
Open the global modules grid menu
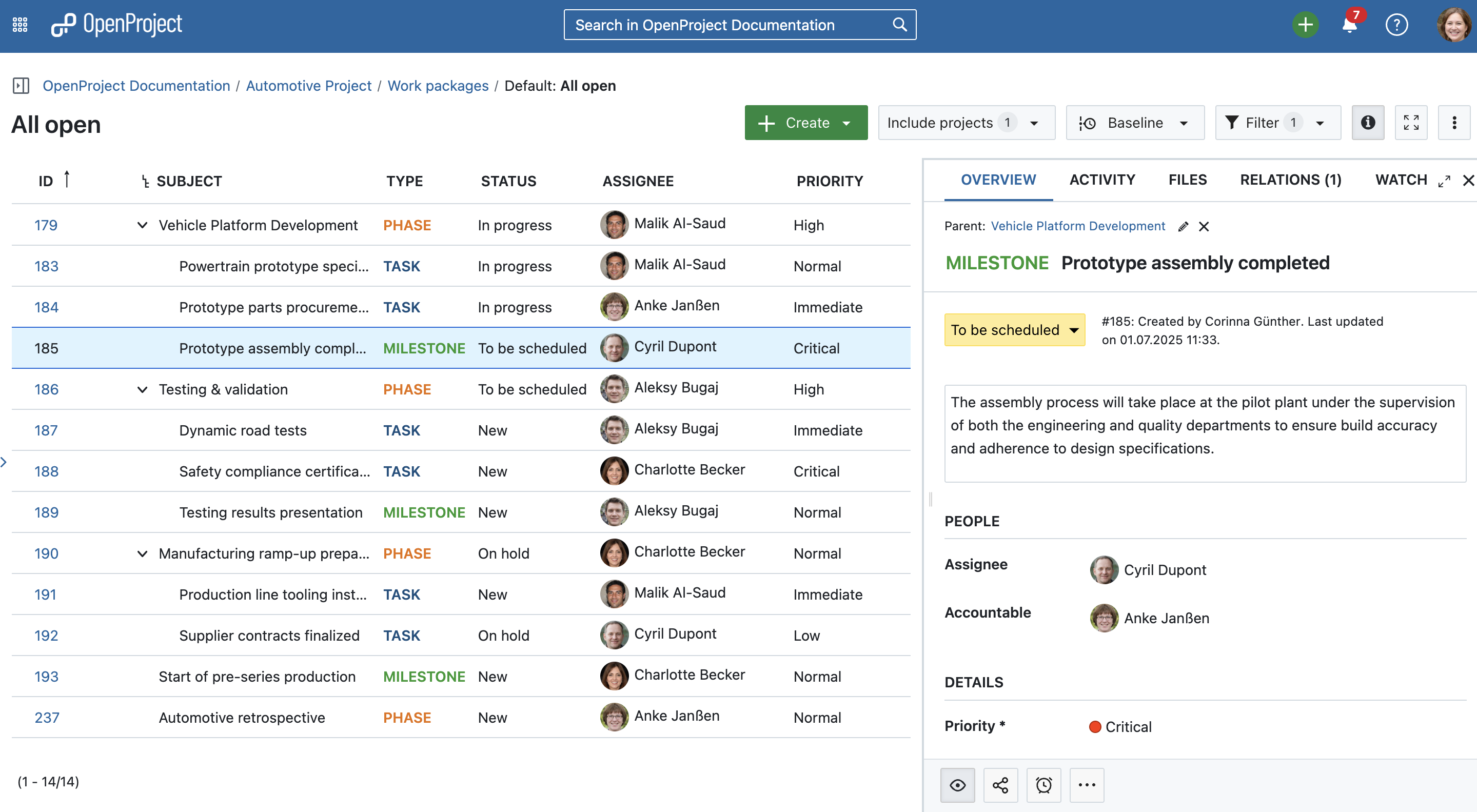(20, 25)
